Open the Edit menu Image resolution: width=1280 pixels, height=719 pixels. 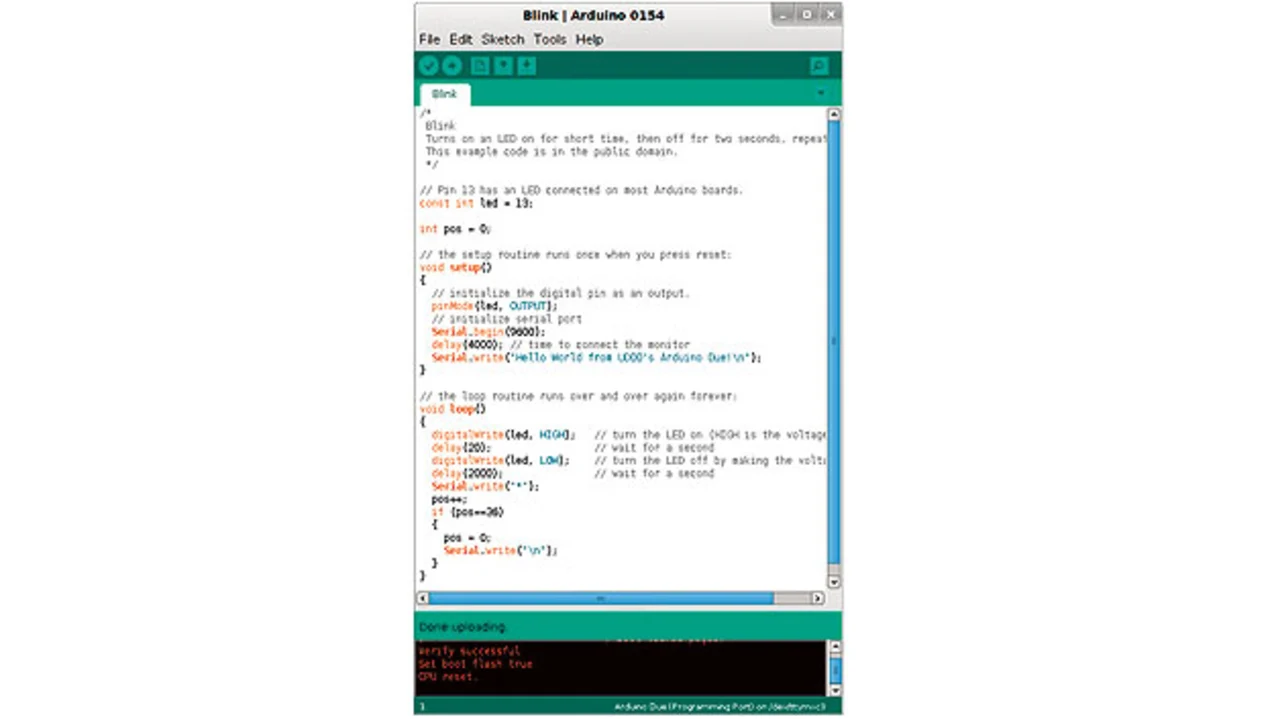pyautogui.click(x=460, y=39)
